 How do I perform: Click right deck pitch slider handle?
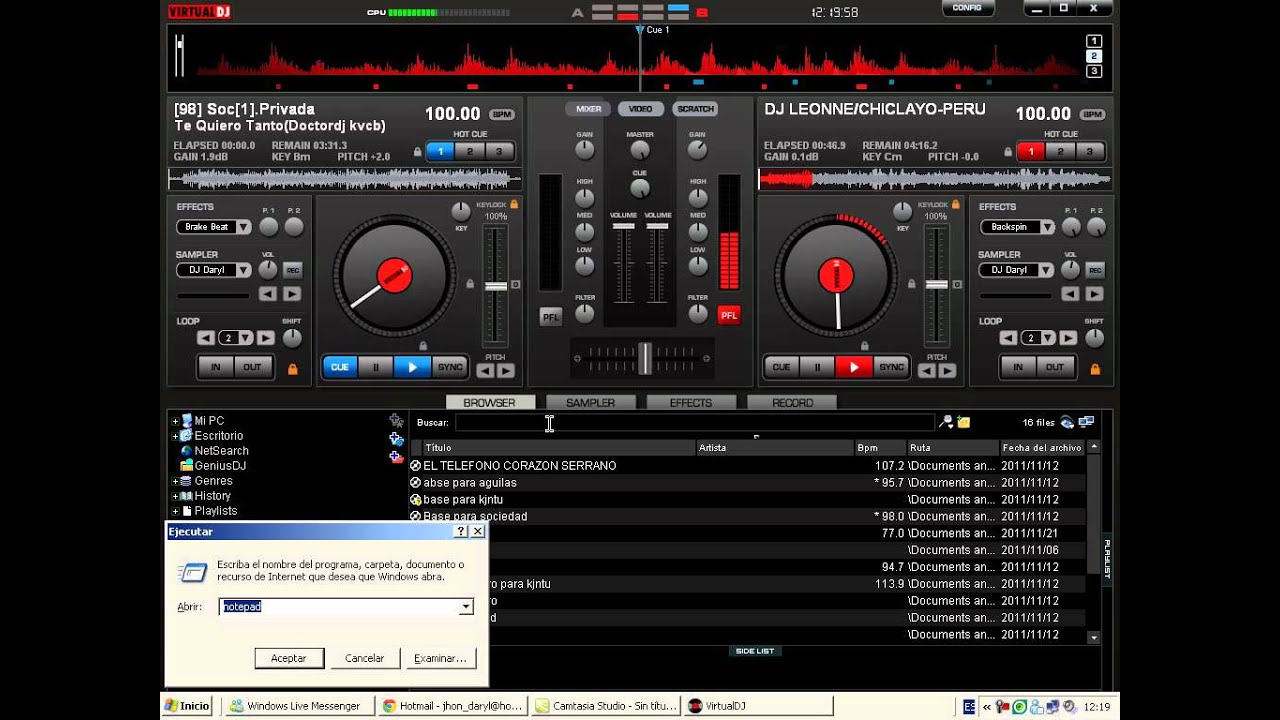937,285
